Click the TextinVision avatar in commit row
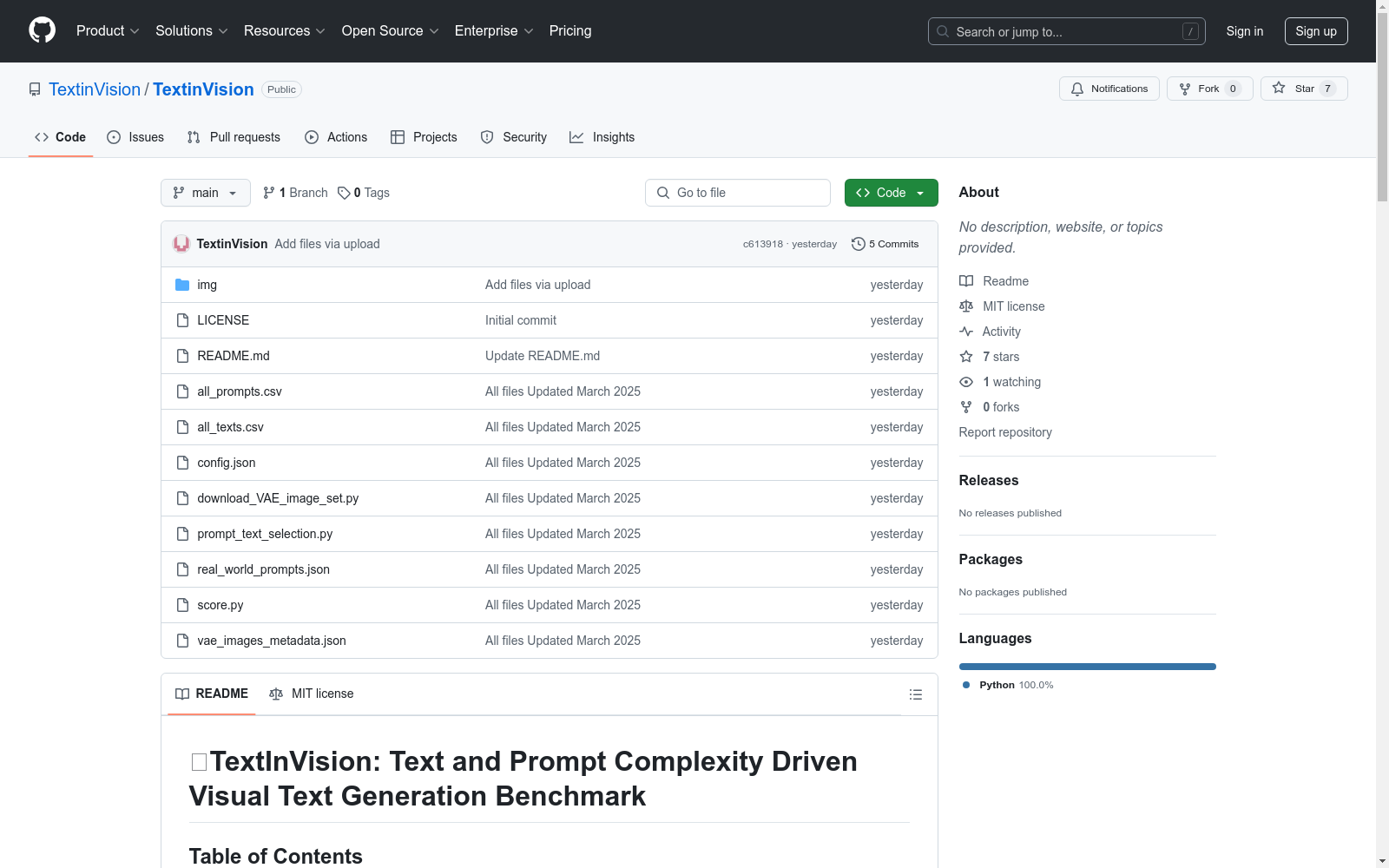Image resolution: width=1389 pixels, height=868 pixels. pos(181,244)
